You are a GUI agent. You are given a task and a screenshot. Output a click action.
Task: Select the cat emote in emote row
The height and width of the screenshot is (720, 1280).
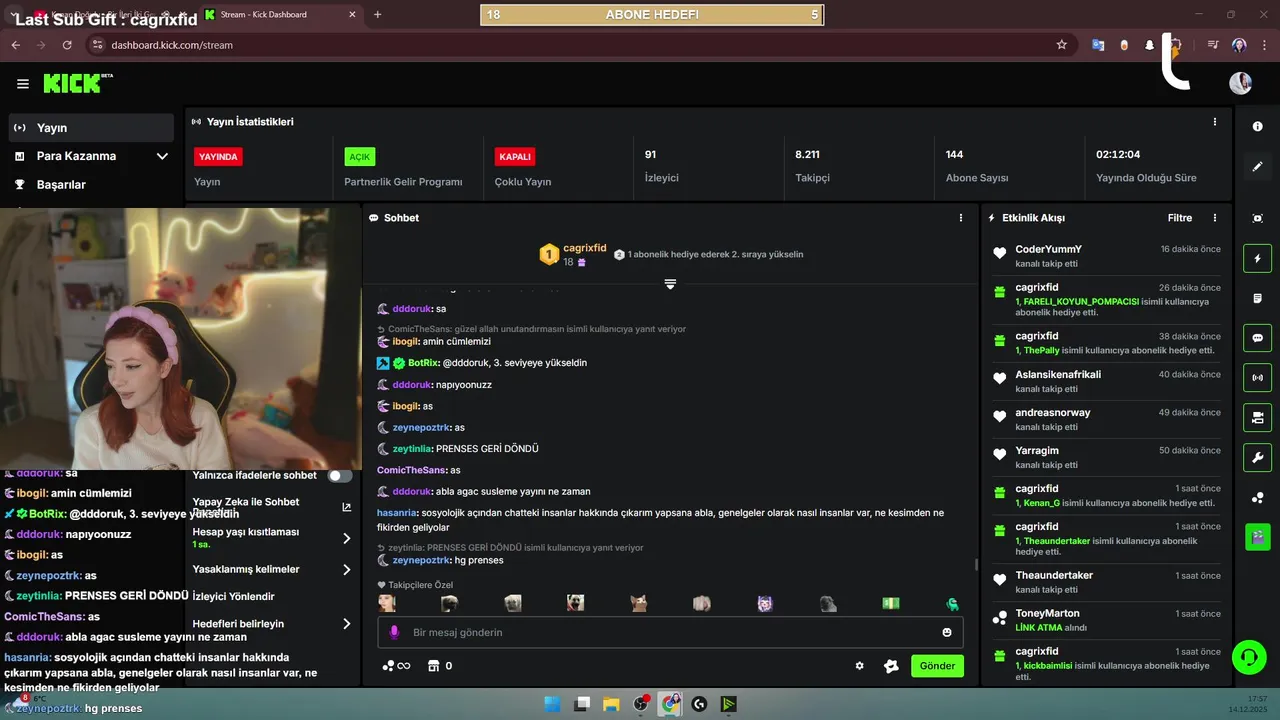coord(638,604)
